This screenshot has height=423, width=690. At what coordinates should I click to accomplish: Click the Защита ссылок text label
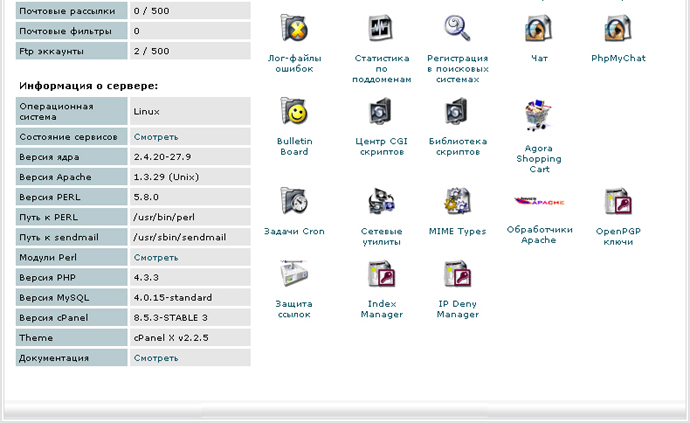tap(294, 308)
